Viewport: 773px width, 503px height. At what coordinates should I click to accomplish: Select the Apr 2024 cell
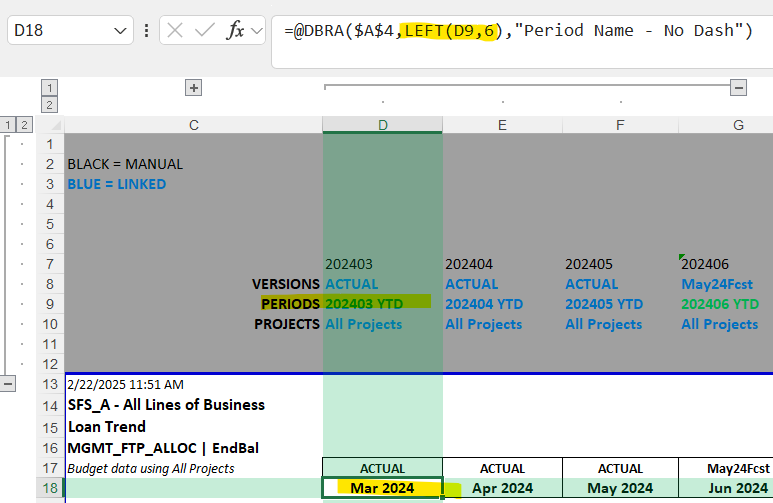point(502,488)
